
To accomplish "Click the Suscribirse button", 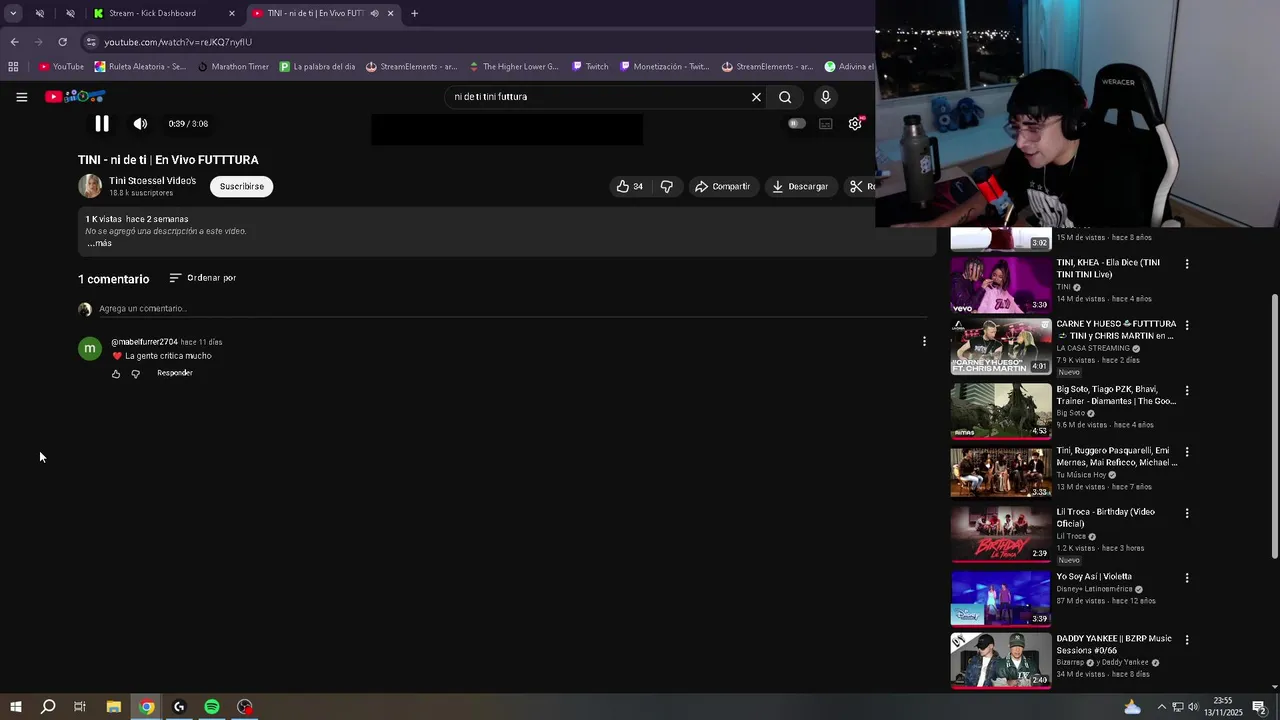I will coord(242,186).
